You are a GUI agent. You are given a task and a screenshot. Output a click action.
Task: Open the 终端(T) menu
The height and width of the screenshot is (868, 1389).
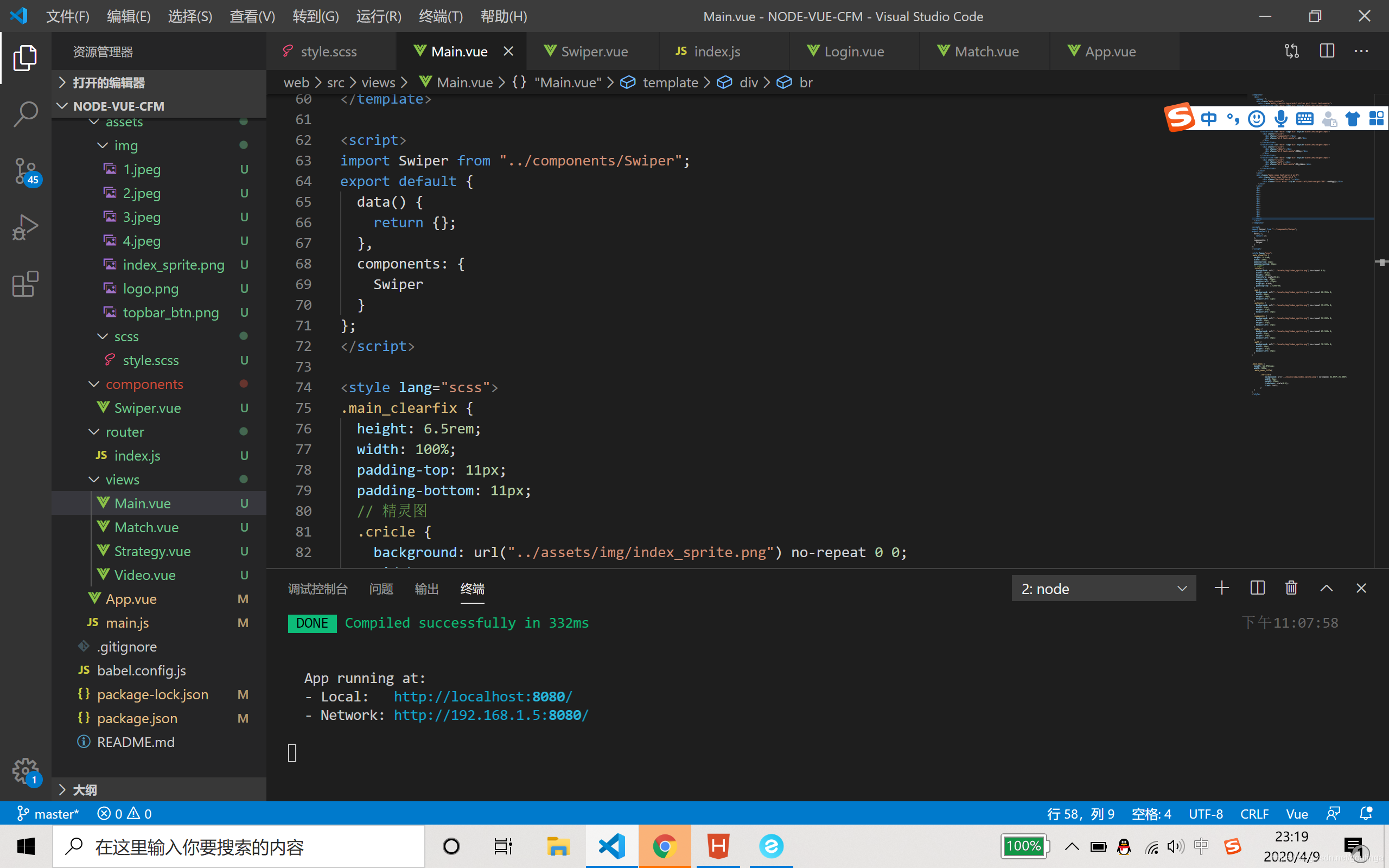[441, 16]
